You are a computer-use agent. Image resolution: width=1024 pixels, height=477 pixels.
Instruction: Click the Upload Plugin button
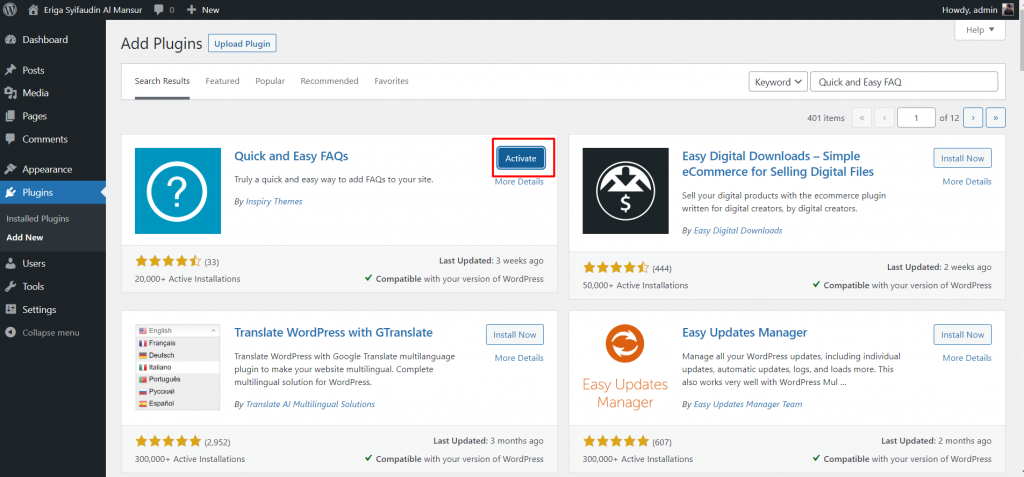click(242, 44)
